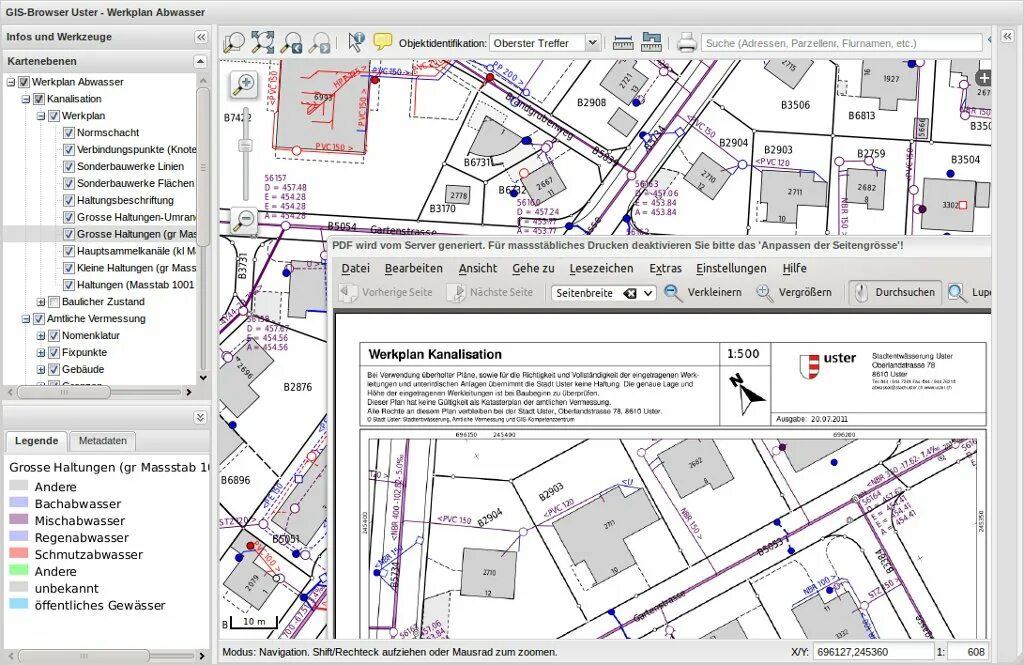Go to next map view
Screen dimensions: 1024x665
pos(320,42)
